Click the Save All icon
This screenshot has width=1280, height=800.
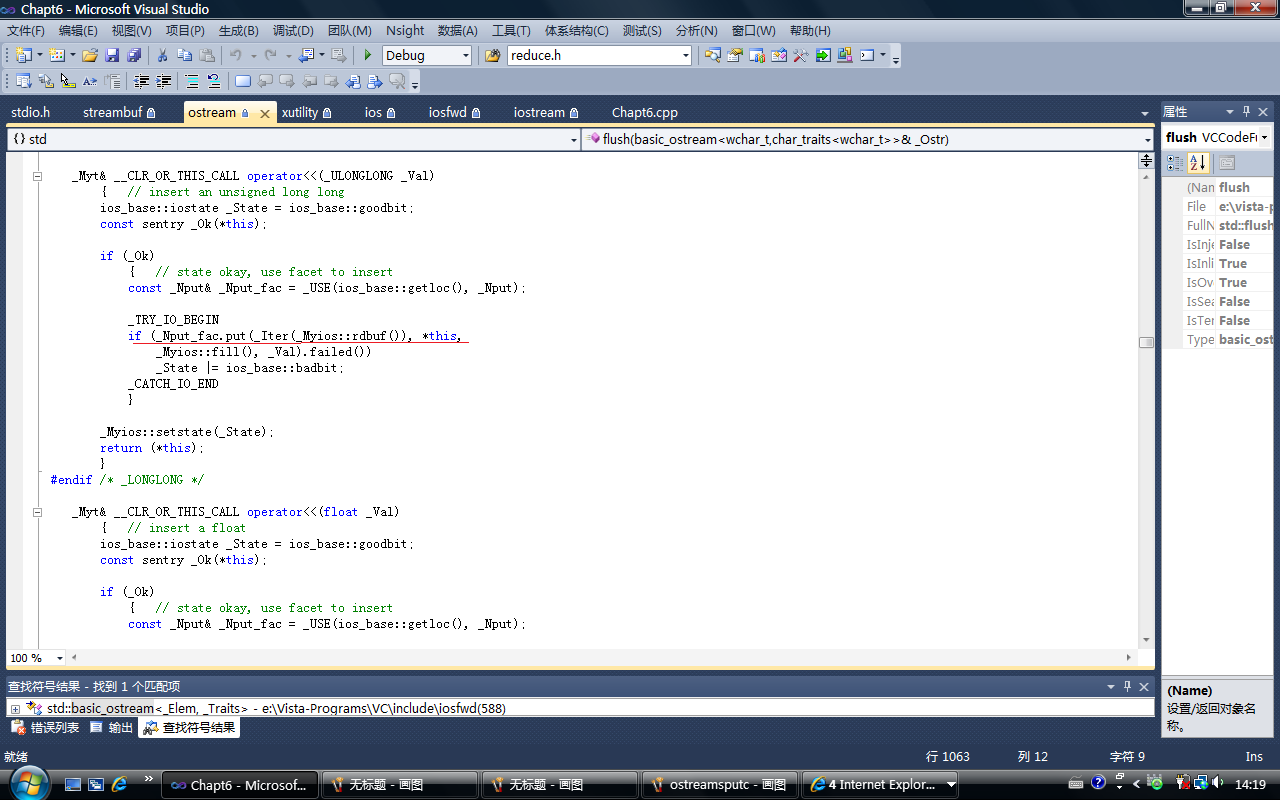(134, 55)
